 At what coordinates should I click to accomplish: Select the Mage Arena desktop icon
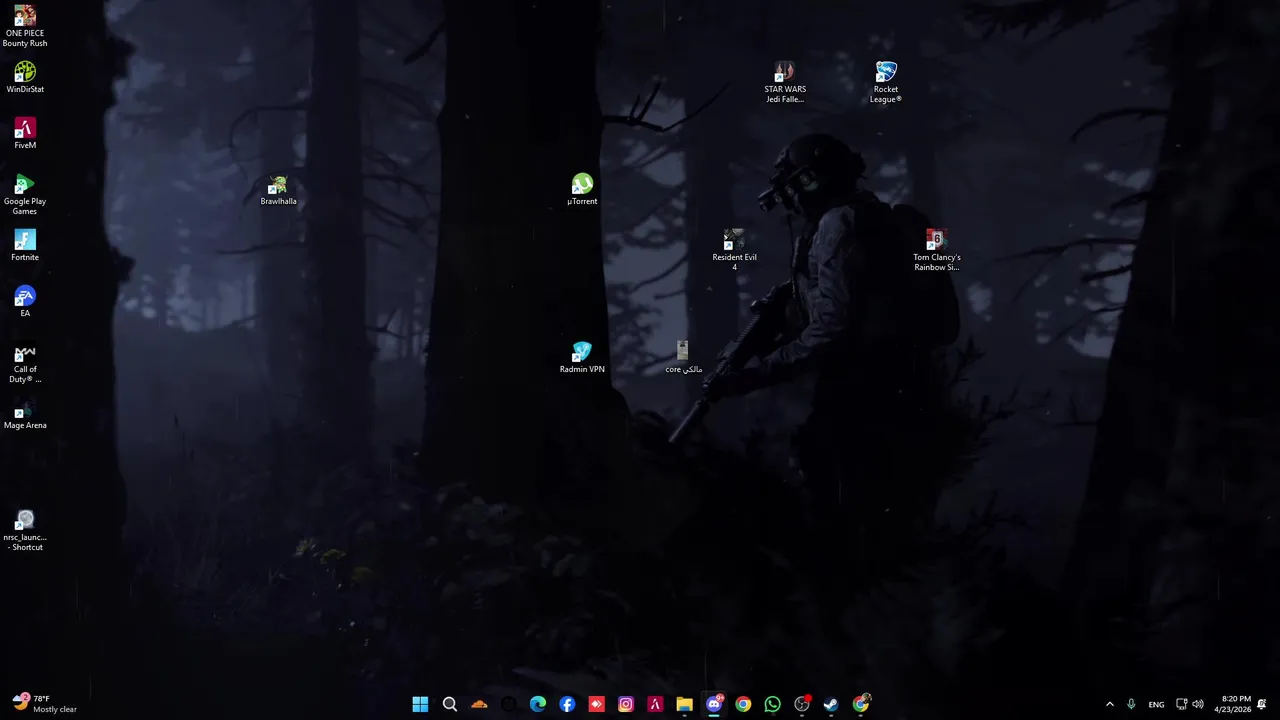point(25,414)
